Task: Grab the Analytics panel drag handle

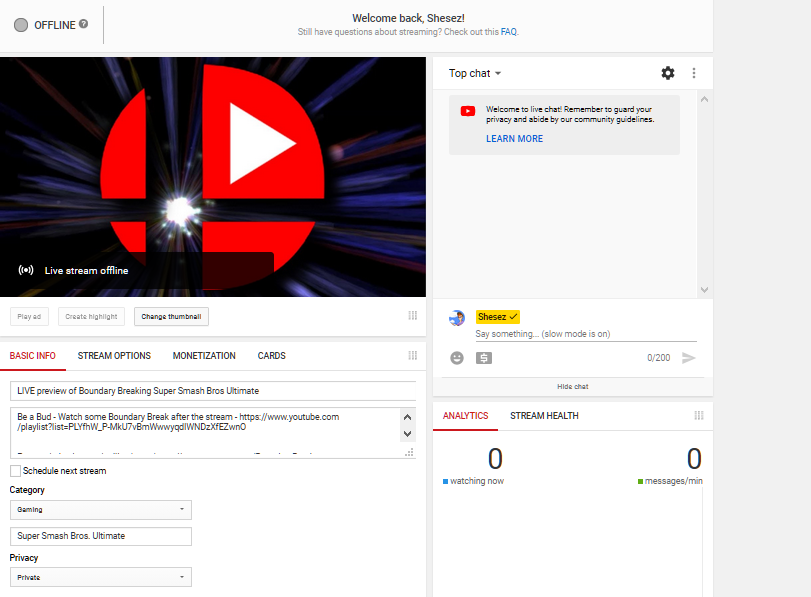Action: point(699,415)
